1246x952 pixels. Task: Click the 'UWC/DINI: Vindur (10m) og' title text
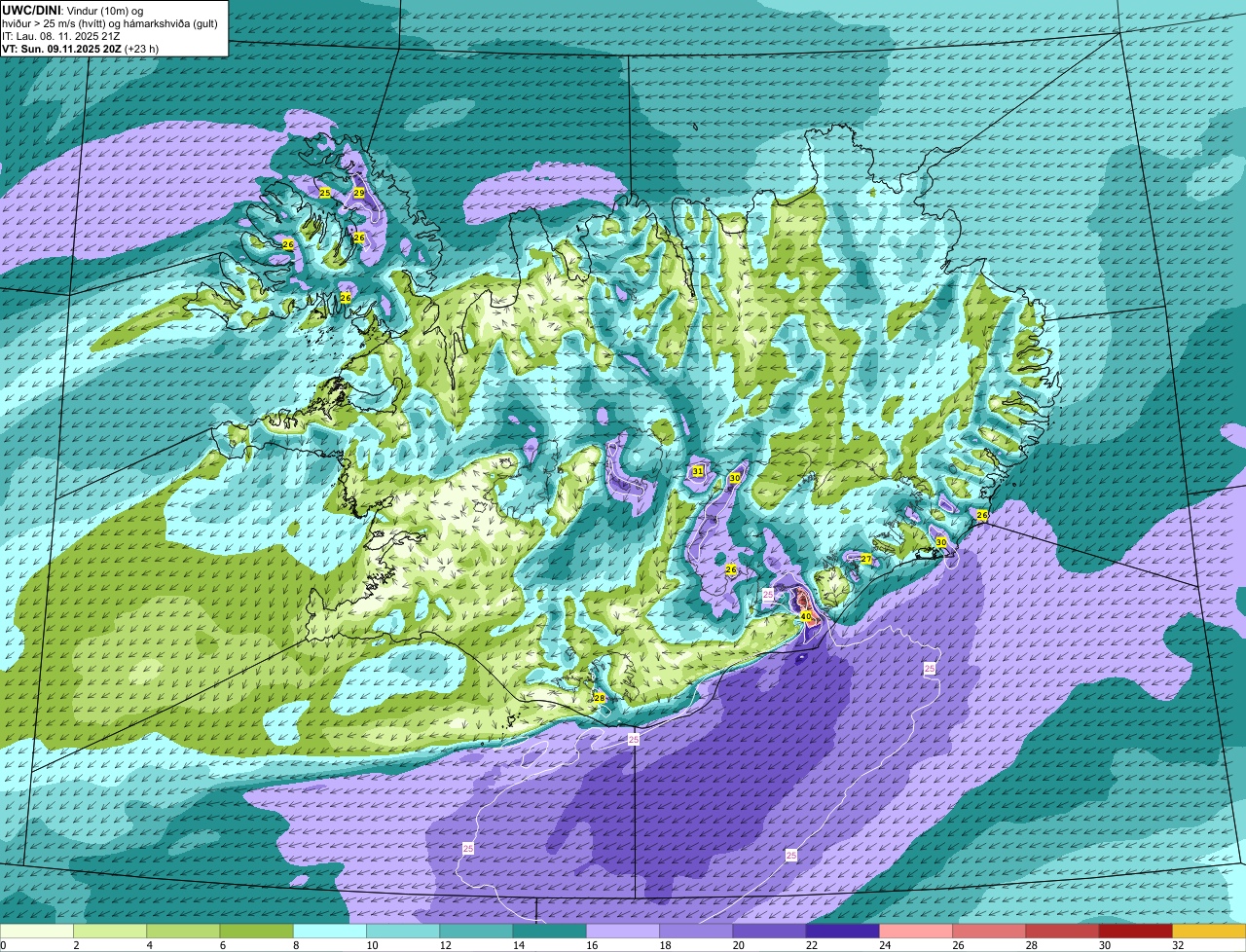[73, 10]
